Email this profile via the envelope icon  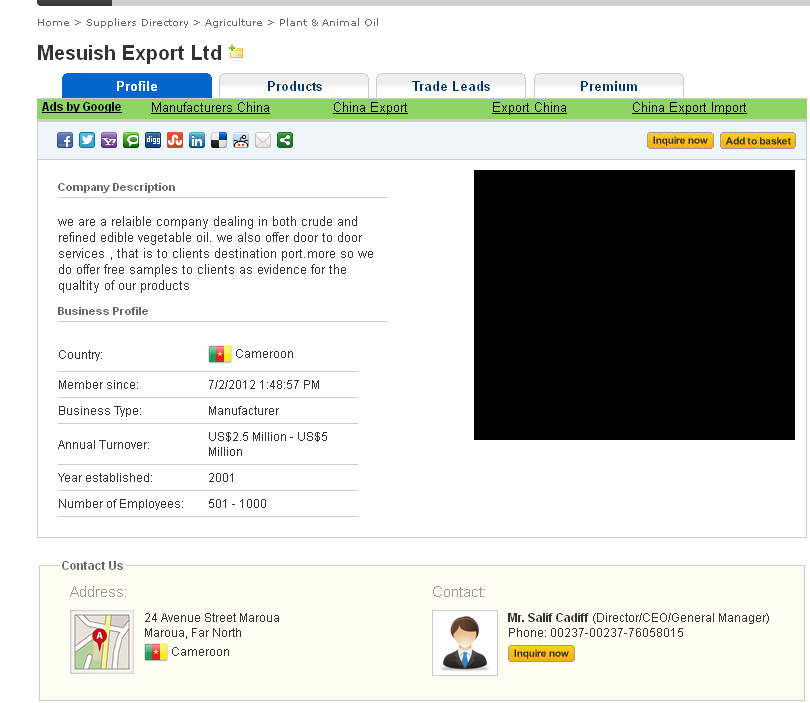point(263,141)
